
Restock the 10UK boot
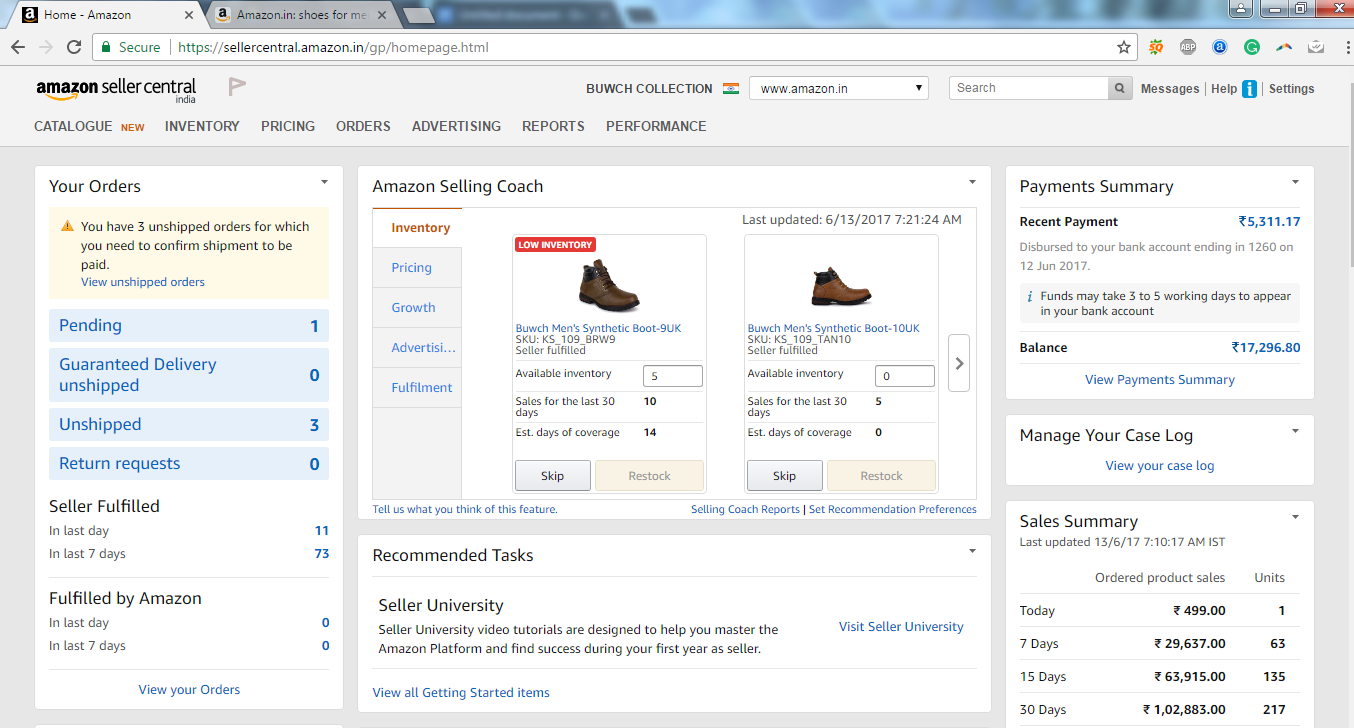tap(882, 476)
